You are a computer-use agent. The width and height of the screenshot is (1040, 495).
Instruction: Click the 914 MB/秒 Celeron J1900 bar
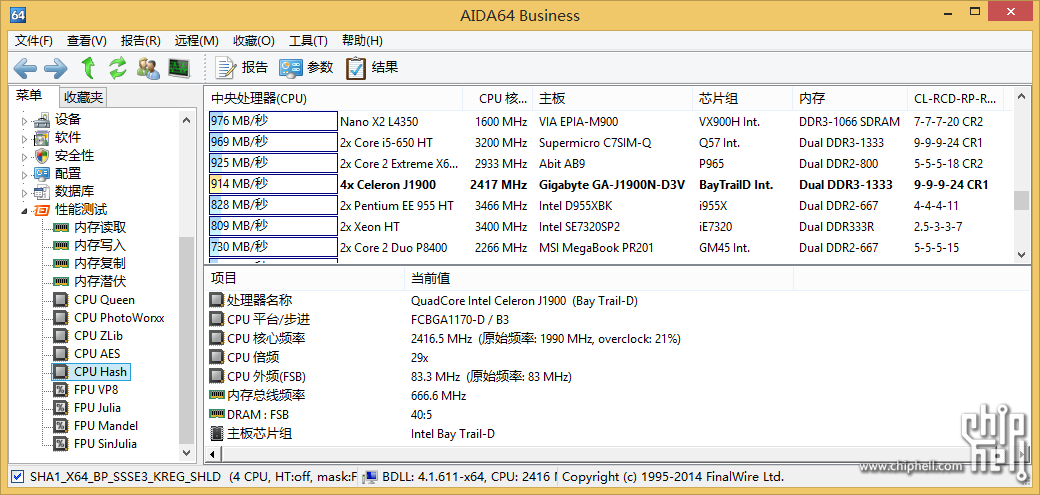point(273,184)
